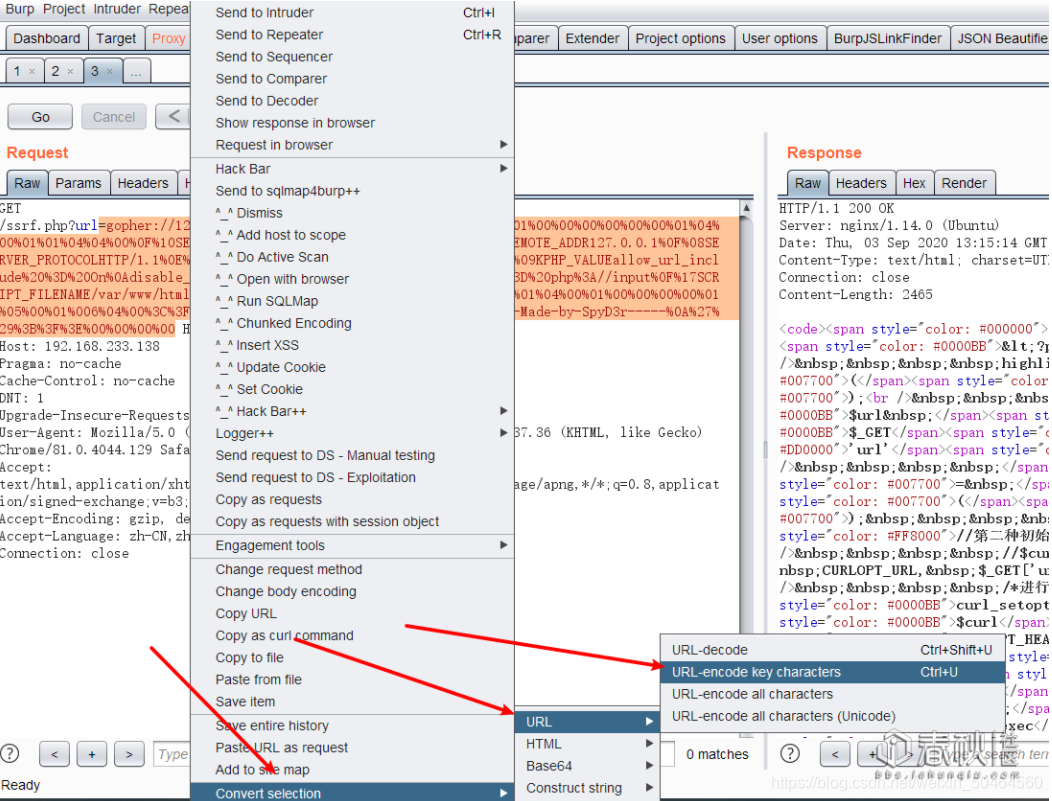Go to previous search match in the Response panel
The width and height of the screenshot is (1052, 801).
point(835,754)
